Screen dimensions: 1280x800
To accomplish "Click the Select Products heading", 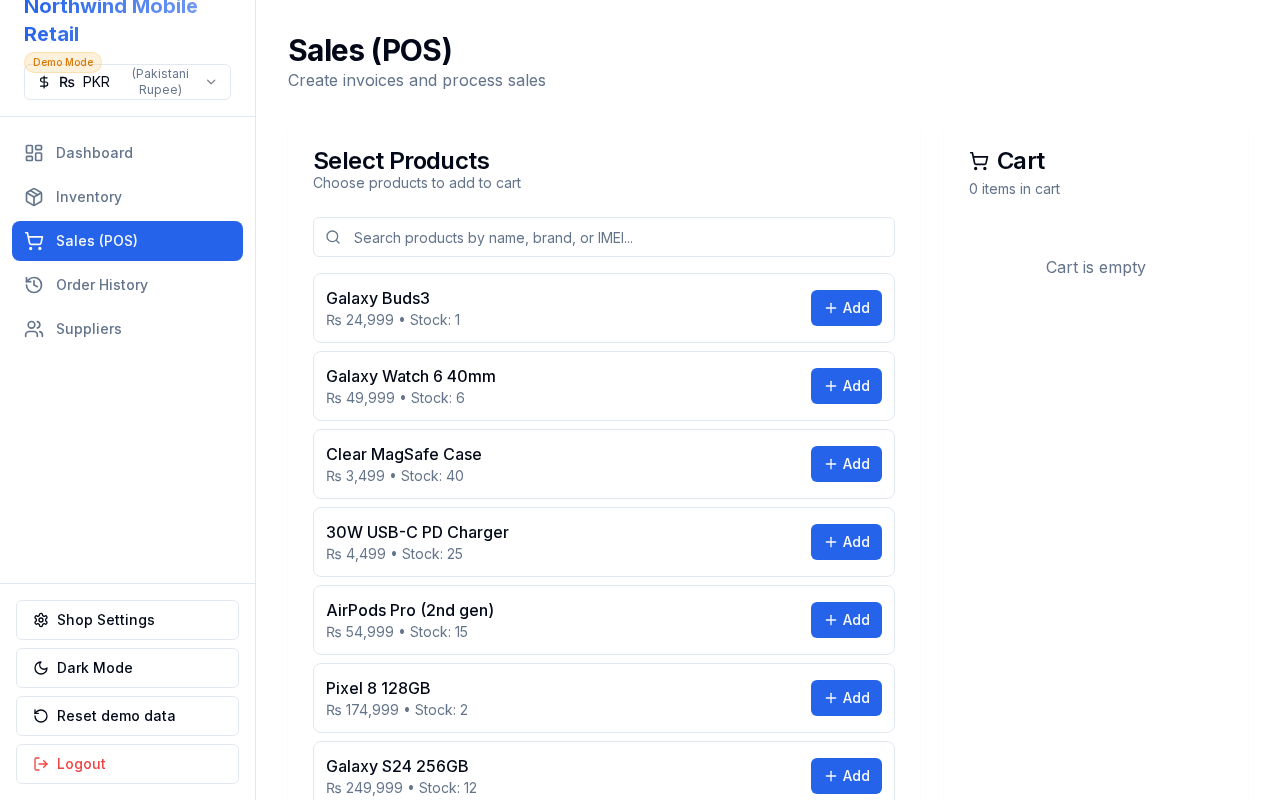I will (x=401, y=161).
